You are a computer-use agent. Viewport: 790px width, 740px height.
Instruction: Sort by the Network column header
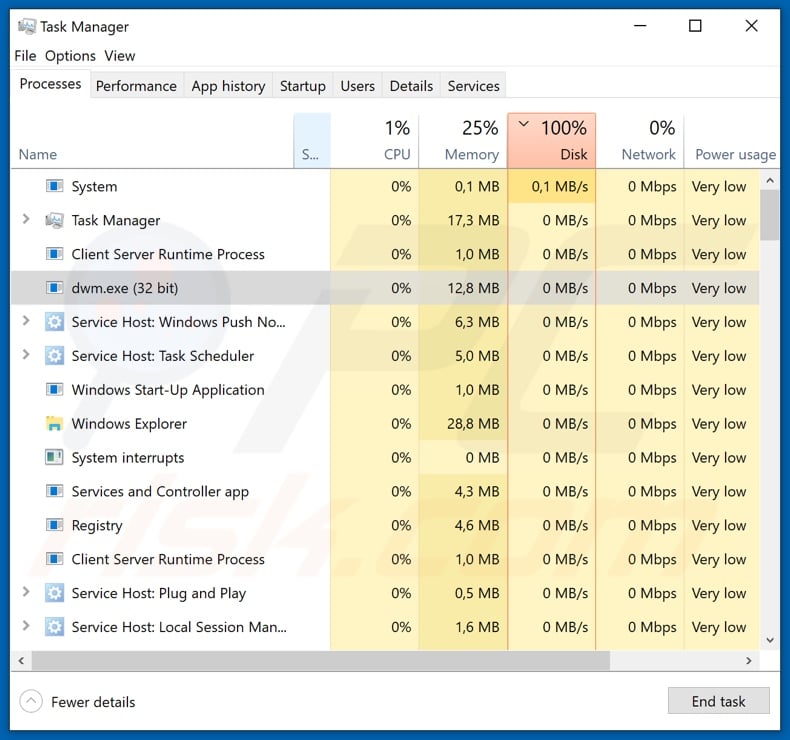pos(640,141)
